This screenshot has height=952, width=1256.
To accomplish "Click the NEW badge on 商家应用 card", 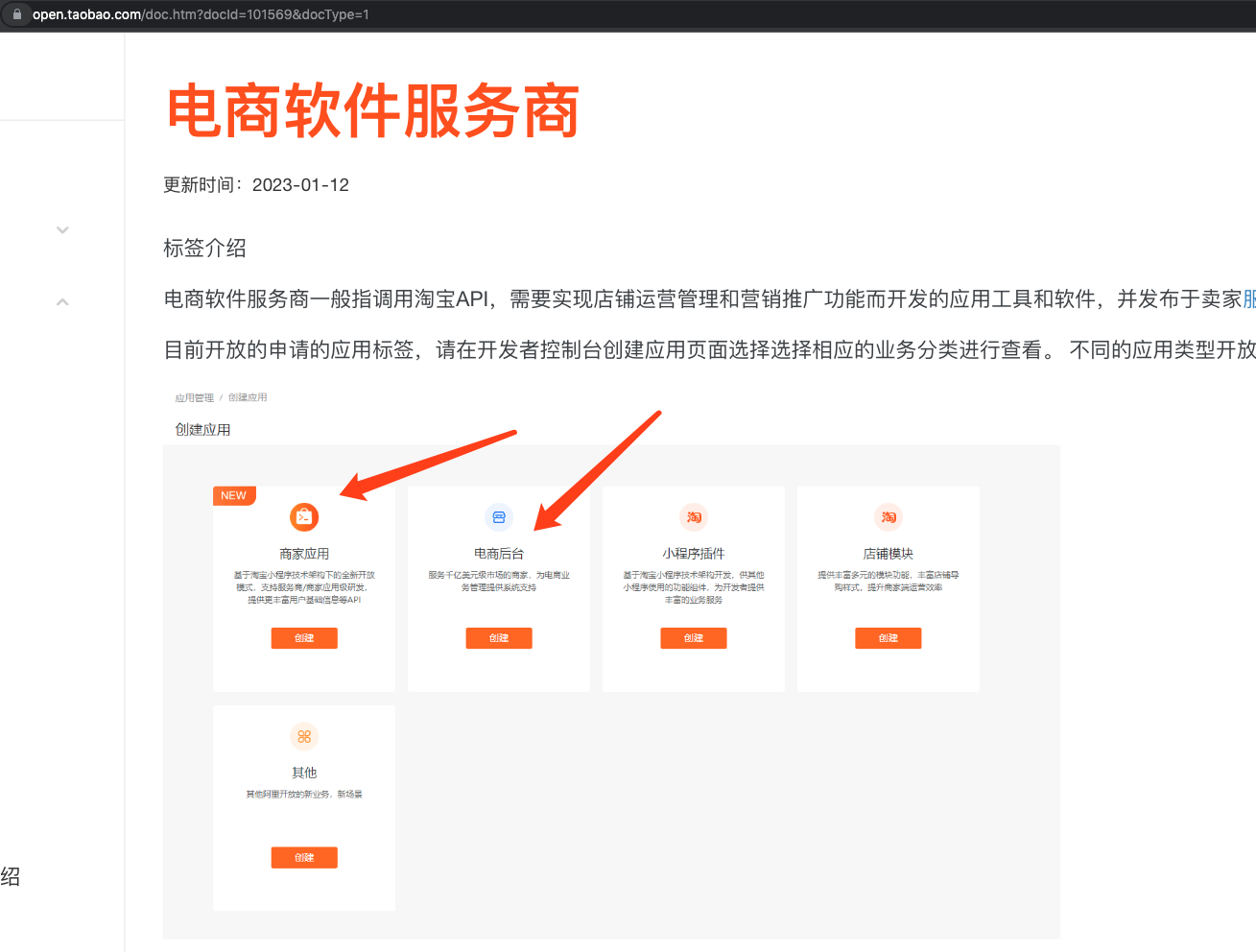I will (x=234, y=495).
